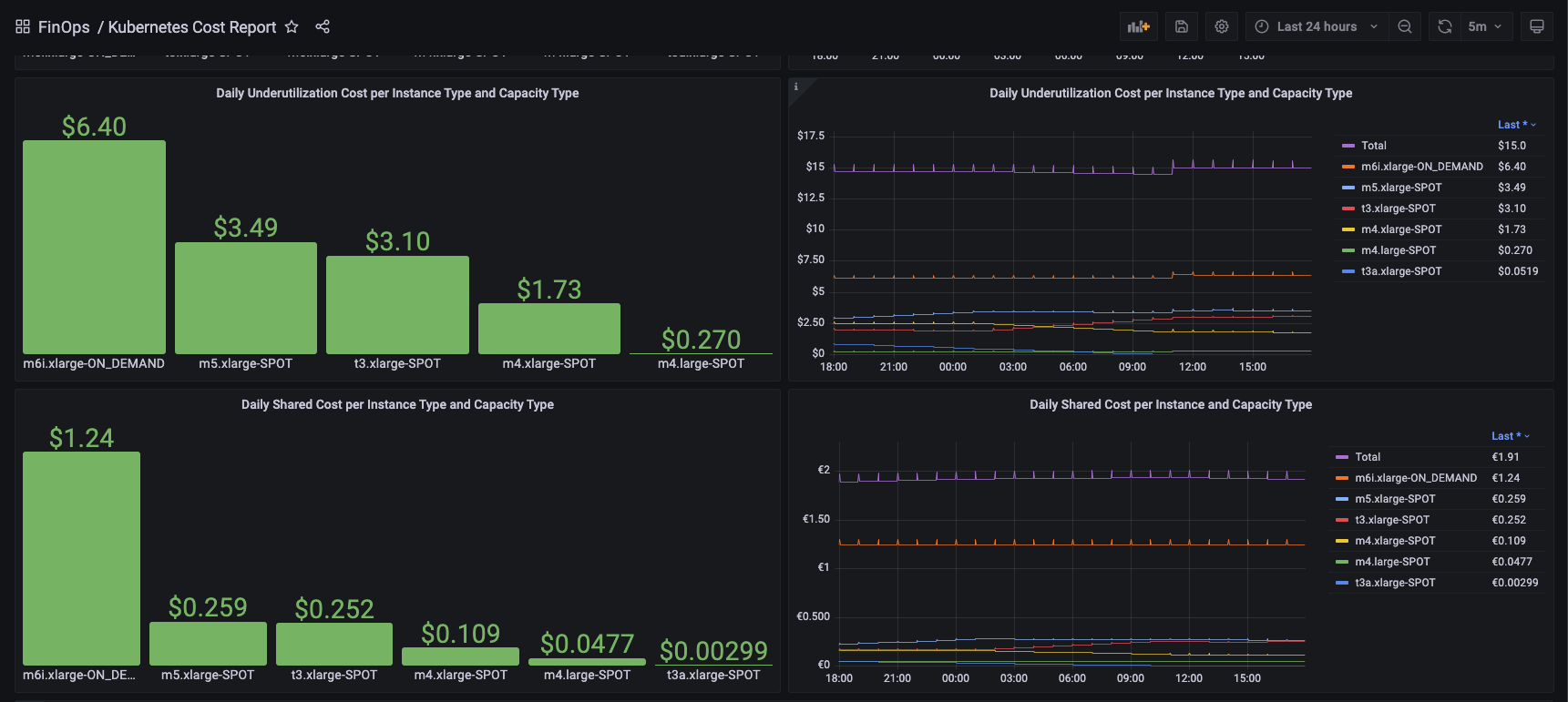Open the FinOps folder breadcrumb

point(64,26)
